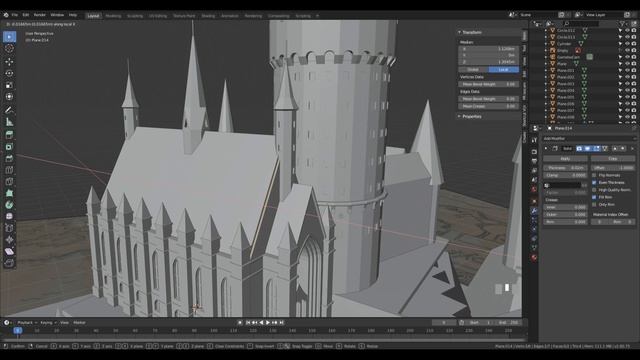Open the World properties tab icon
The width and height of the screenshot is (640, 360).
(534, 189)
